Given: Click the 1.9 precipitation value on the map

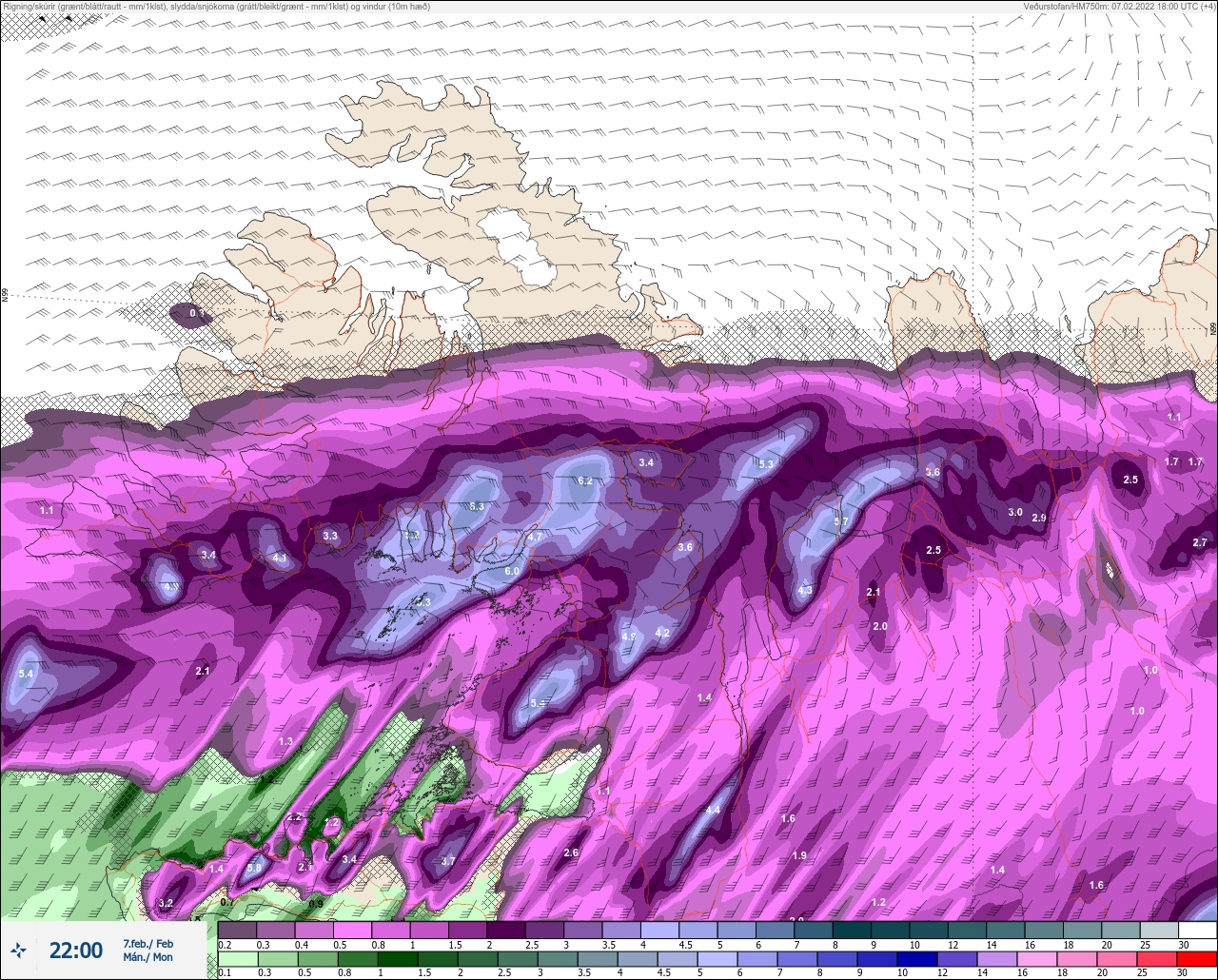Looking at the screenshot, I should click(x=799, y=855).
